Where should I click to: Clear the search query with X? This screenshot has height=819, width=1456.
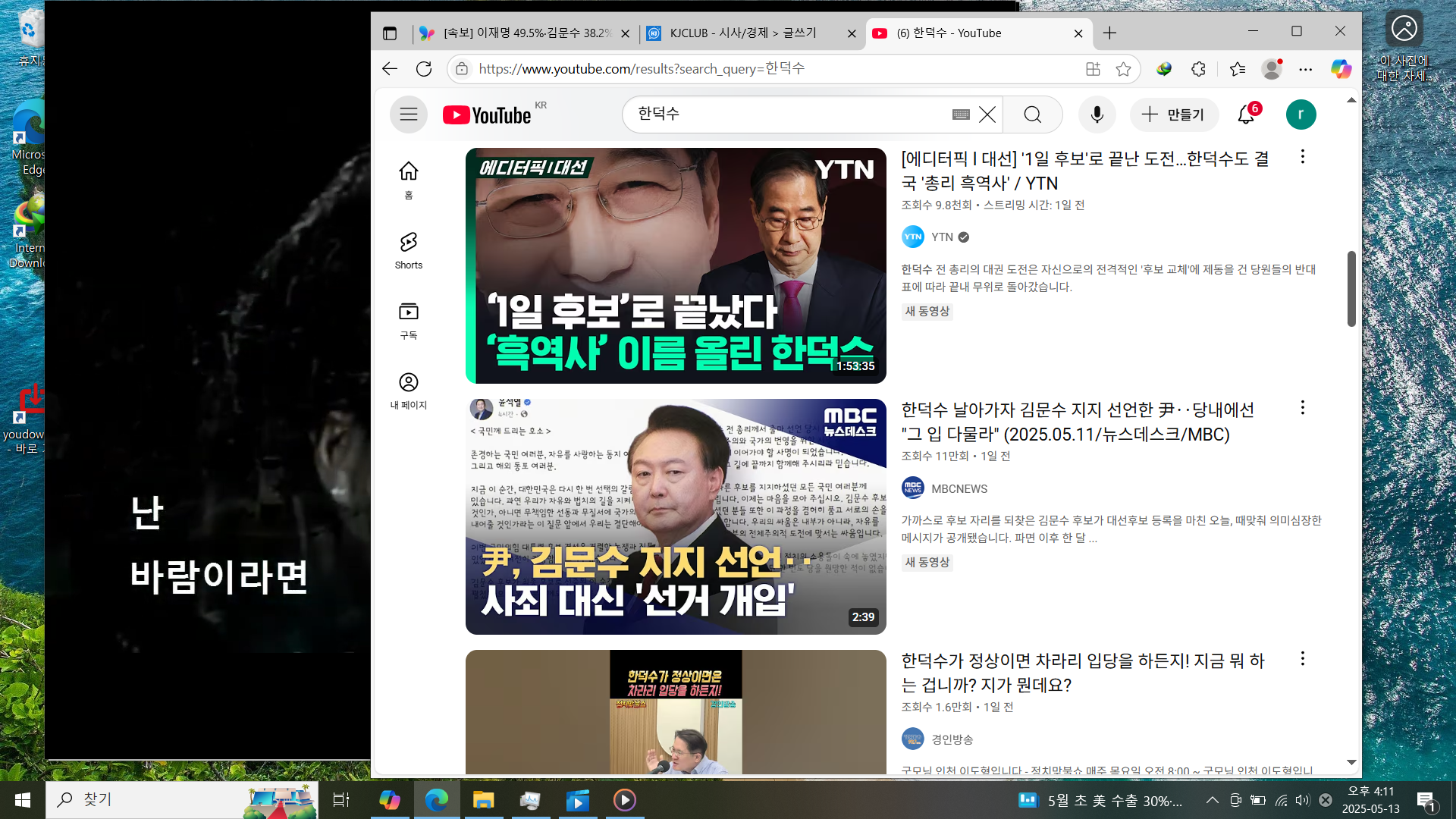tap(987, 115)
